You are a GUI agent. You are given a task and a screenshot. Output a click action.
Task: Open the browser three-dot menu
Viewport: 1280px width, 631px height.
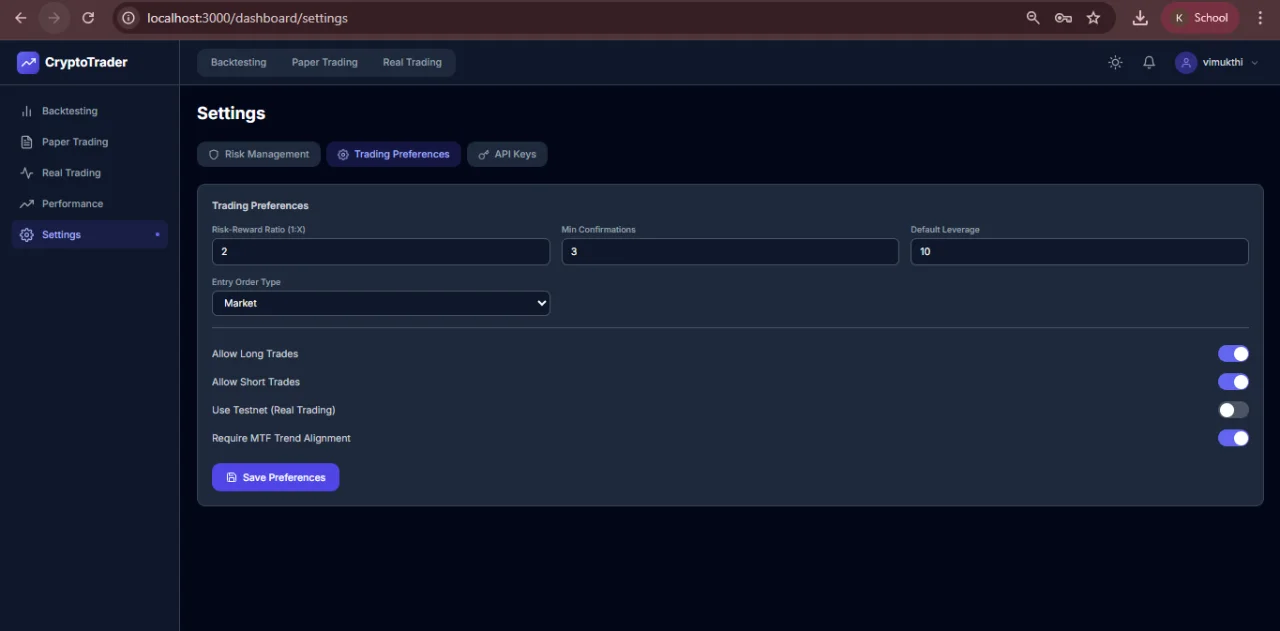[1260, 18]
